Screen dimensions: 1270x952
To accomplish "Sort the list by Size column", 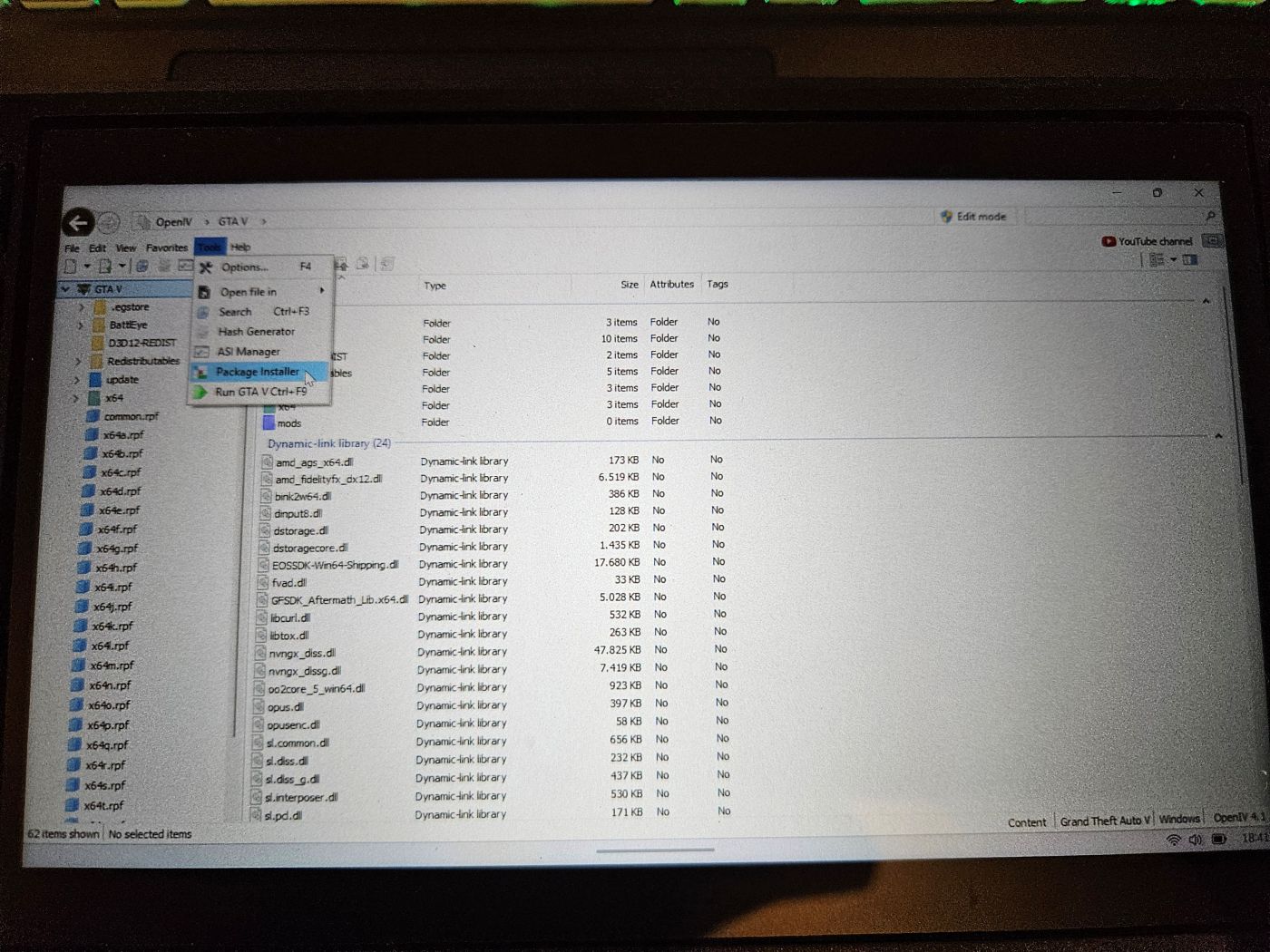I will tap(629, 285).
